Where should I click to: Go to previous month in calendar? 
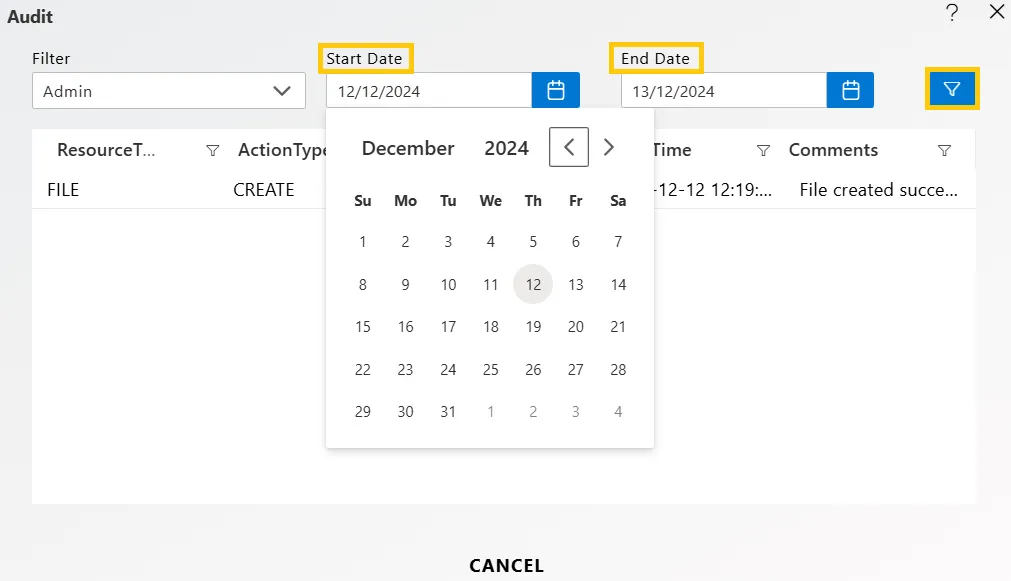569,147
